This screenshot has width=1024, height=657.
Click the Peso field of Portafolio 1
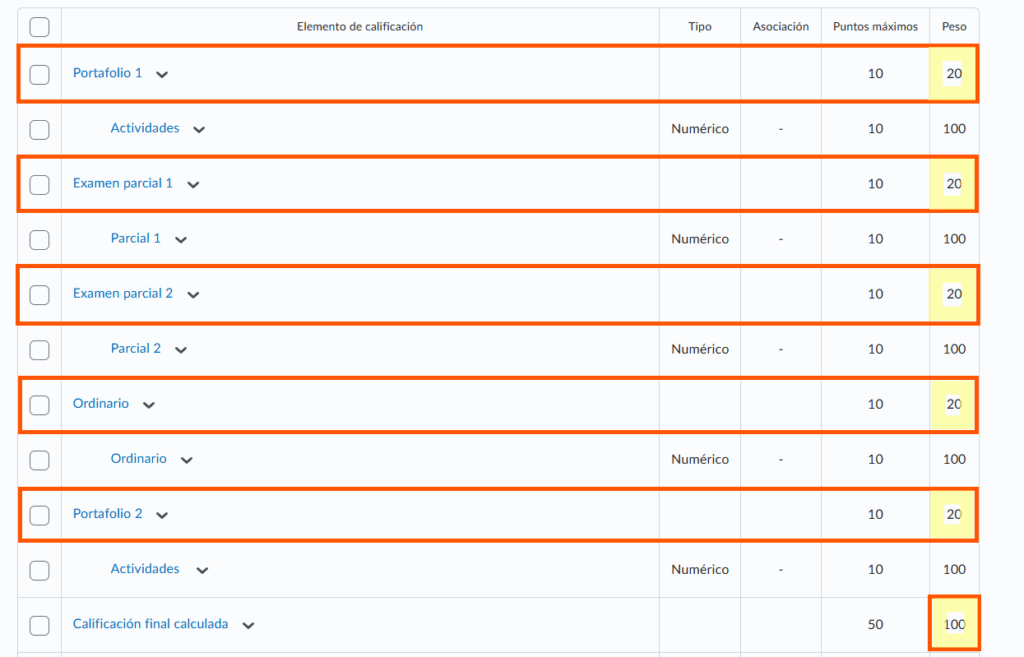tap(954, 74)
